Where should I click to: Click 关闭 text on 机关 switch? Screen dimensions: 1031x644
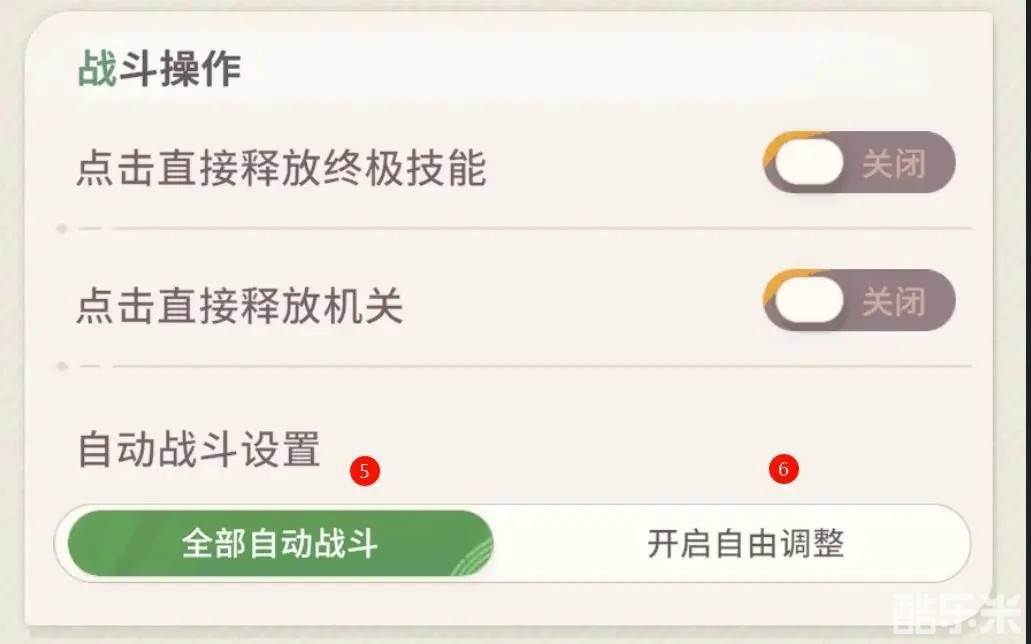tap(894, 301)
